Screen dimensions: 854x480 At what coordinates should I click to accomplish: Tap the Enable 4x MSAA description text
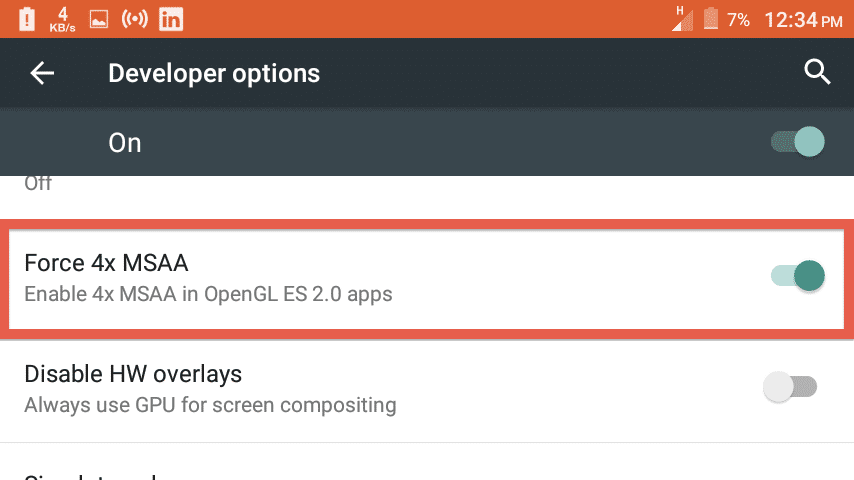pos(208,294)
